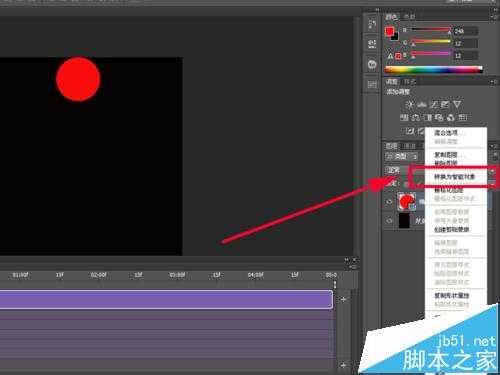Click the red foreground color swatch
500x375 pixels.
coord(389,31)
